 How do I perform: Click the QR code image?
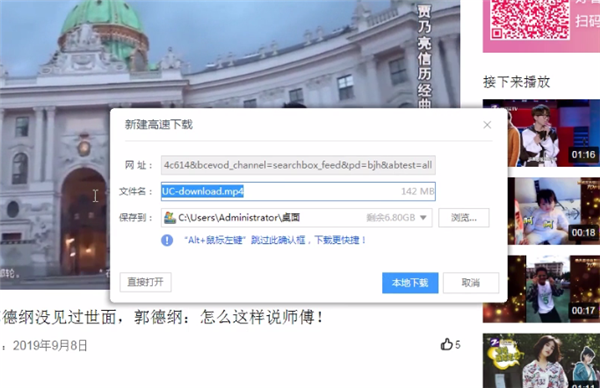(530, 19)
